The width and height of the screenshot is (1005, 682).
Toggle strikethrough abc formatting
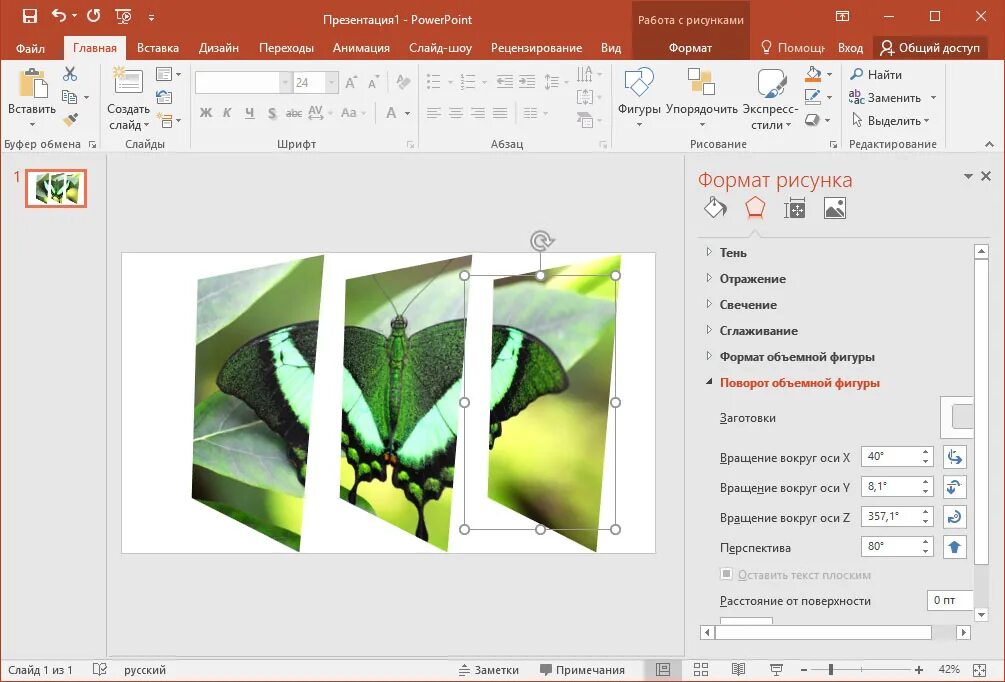[x=294, y=113]
